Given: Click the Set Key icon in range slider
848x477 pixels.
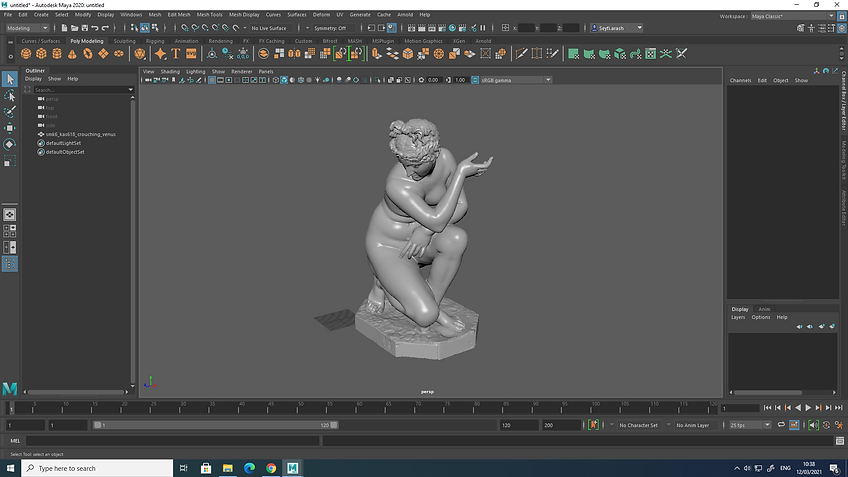Looking at the screenshot, I should click(593, 425).
